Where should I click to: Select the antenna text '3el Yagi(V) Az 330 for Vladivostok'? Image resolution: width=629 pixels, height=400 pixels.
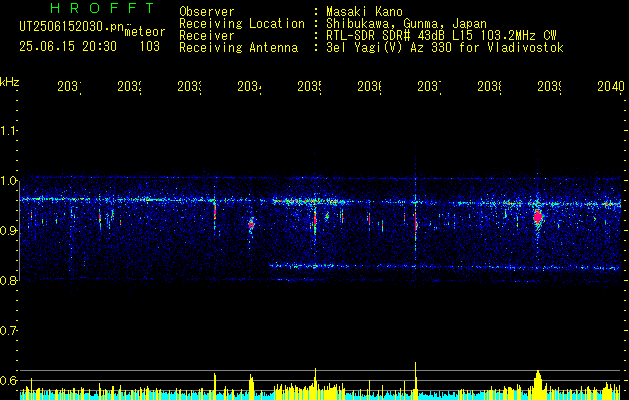445,48
